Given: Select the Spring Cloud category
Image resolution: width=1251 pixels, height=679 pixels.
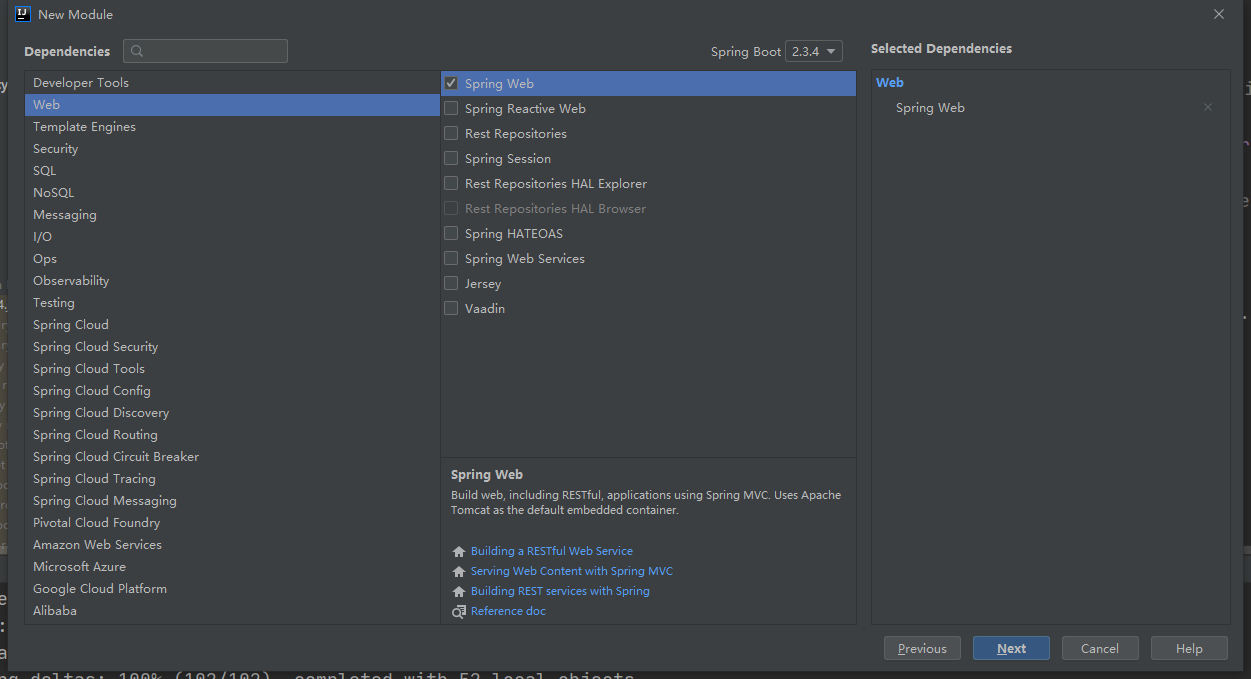Looking at the screenshot, I should [x=232, y=325].
